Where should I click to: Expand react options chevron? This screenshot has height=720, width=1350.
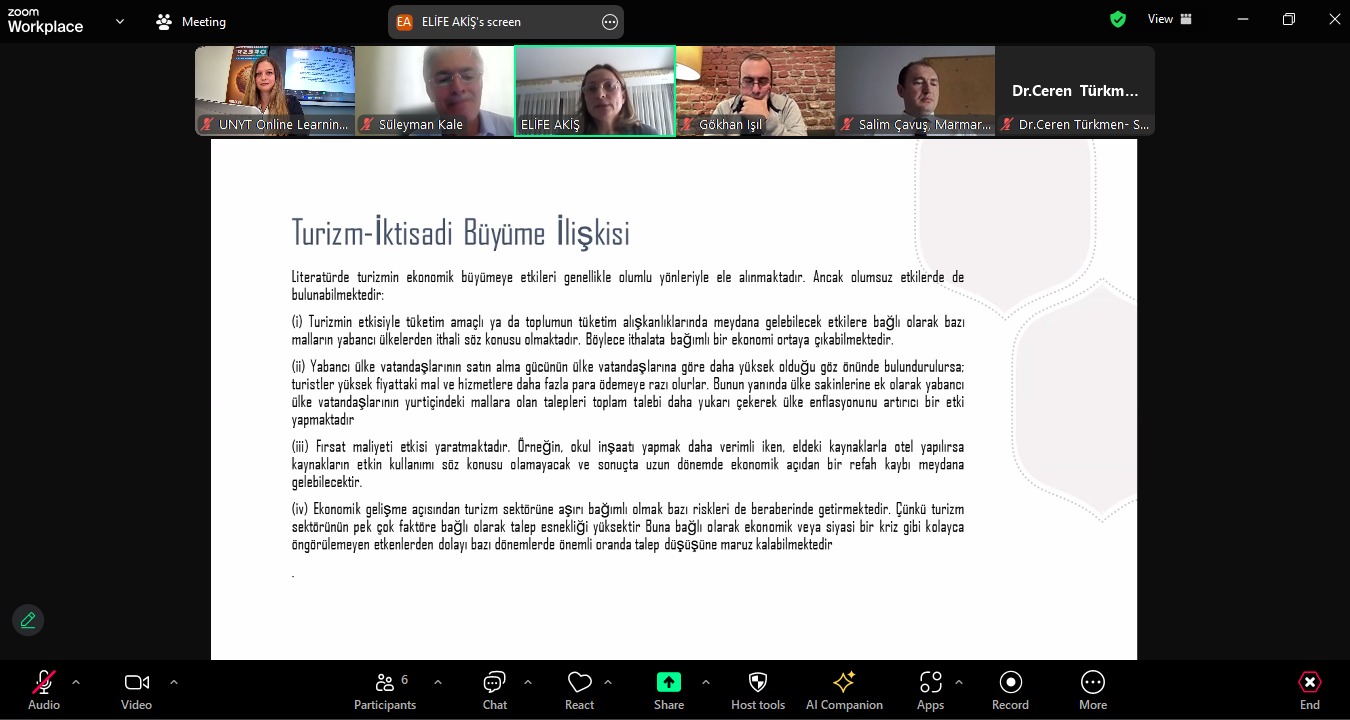pyautogui.click(x=608, y=682)
